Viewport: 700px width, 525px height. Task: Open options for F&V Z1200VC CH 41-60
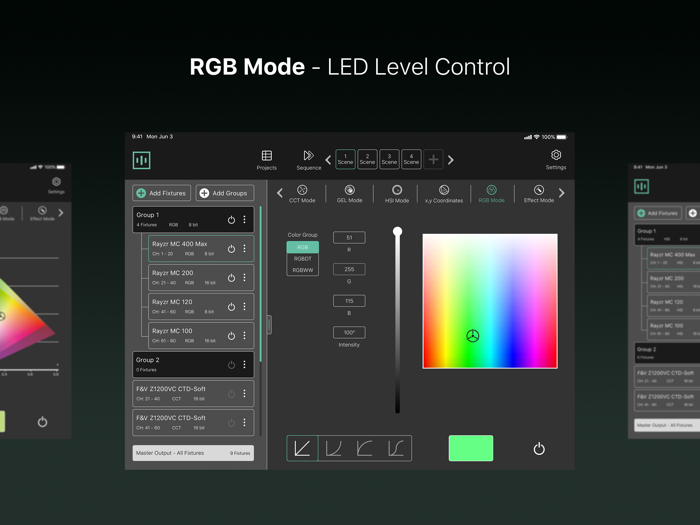[x=244, y=423]
